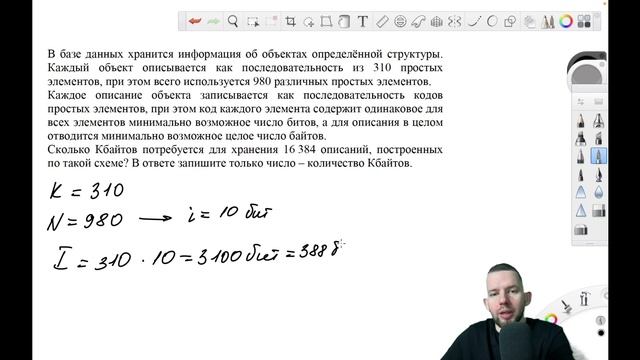Screen dimensions: 640x360
Task: Click the dimmed Quick Transform tool
Action: coord(272,21)
